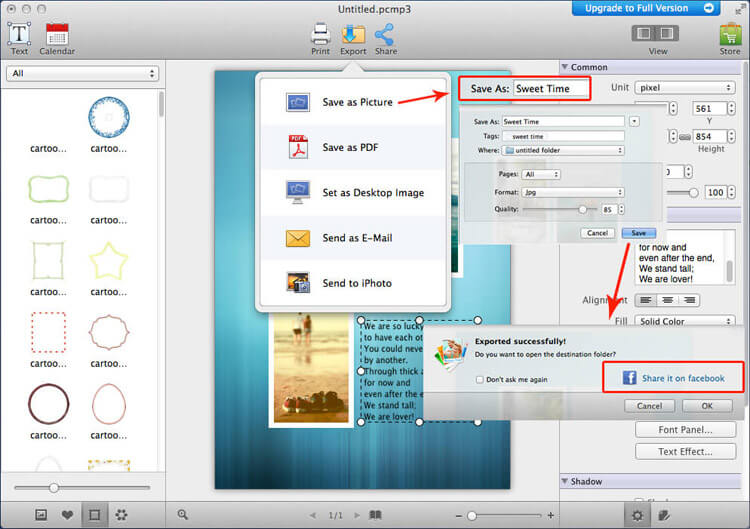Viewport: 750px width, 529px height.
Task: Open the frames tab icon
Action: (94, 515)
